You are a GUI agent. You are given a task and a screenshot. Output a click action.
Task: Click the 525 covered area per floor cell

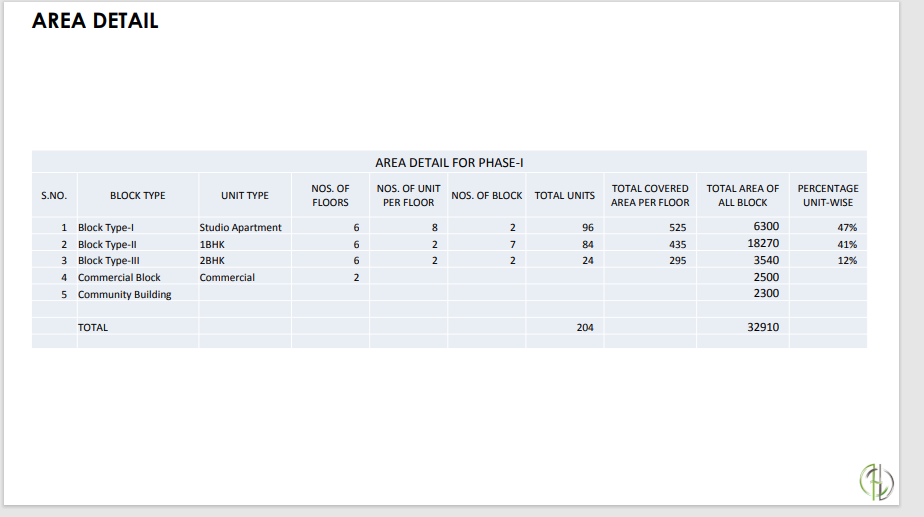678,228
